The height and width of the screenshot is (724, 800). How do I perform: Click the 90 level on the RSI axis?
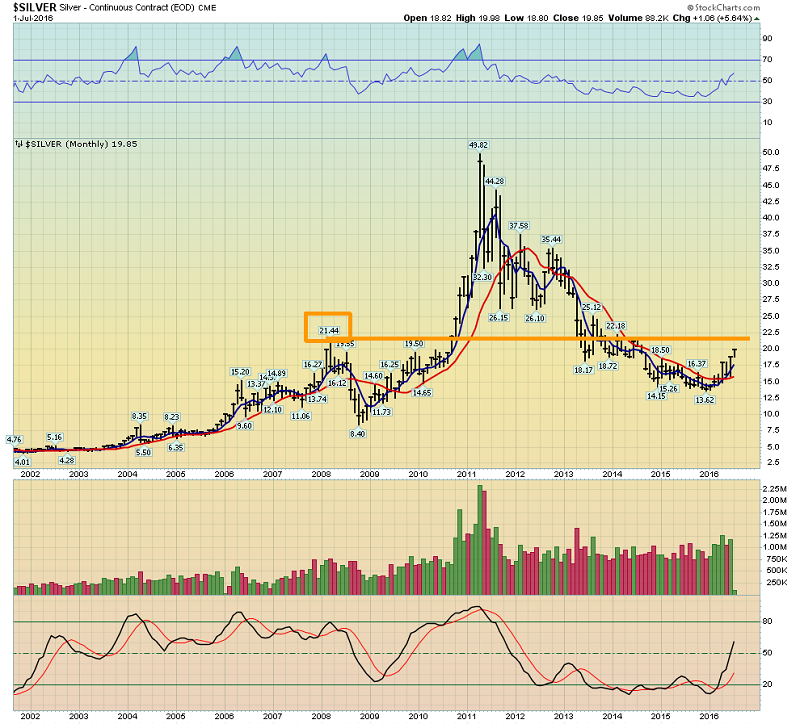point(767,39)
